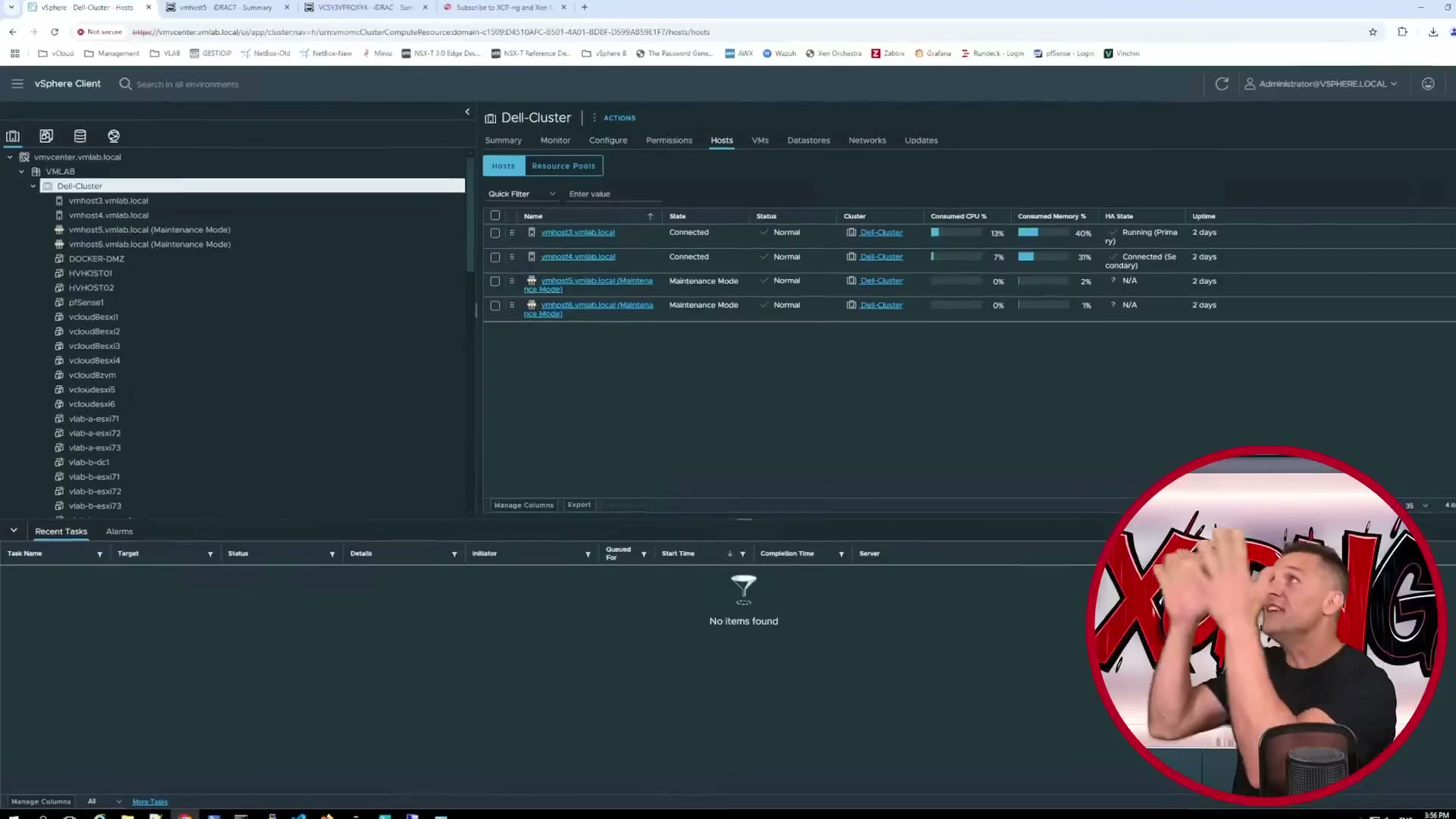Open the Summary tab

504,141
